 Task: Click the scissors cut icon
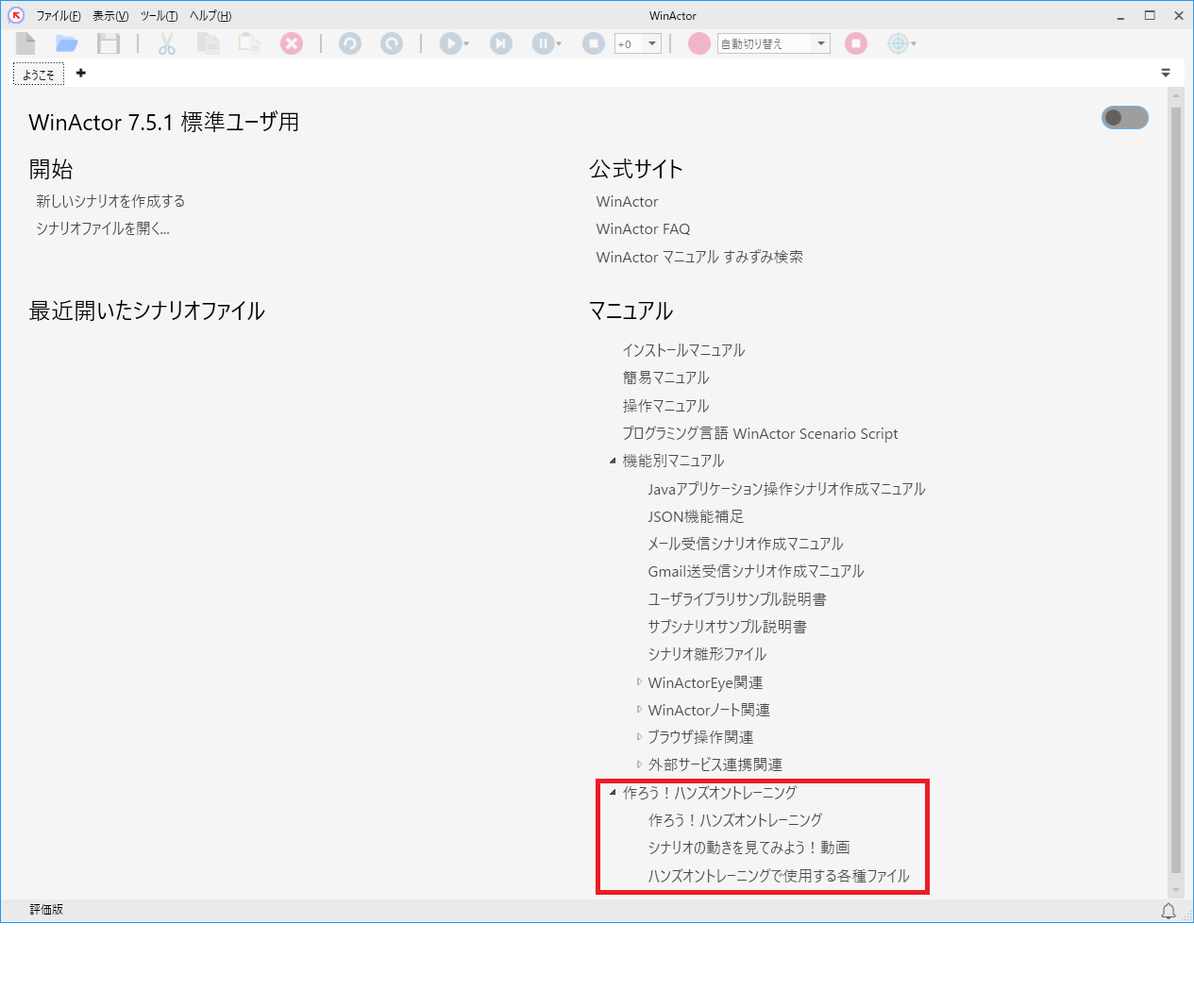[x=167, y=43]
